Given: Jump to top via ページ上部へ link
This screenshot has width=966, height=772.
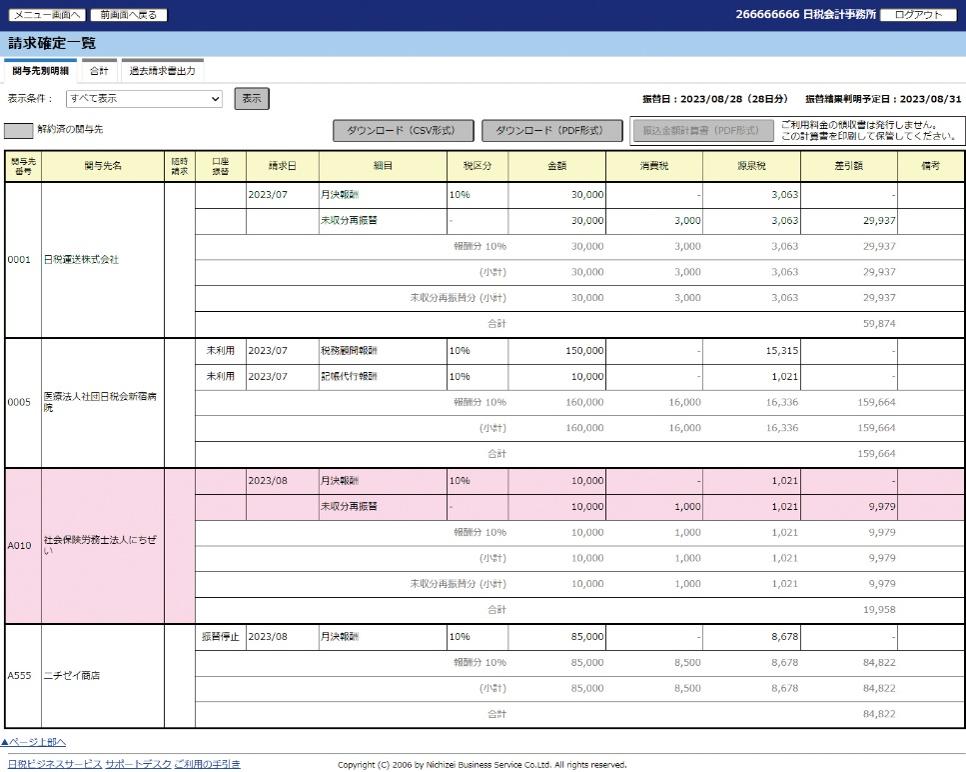Looking at the screenshot, I should [x=34, y=741].
